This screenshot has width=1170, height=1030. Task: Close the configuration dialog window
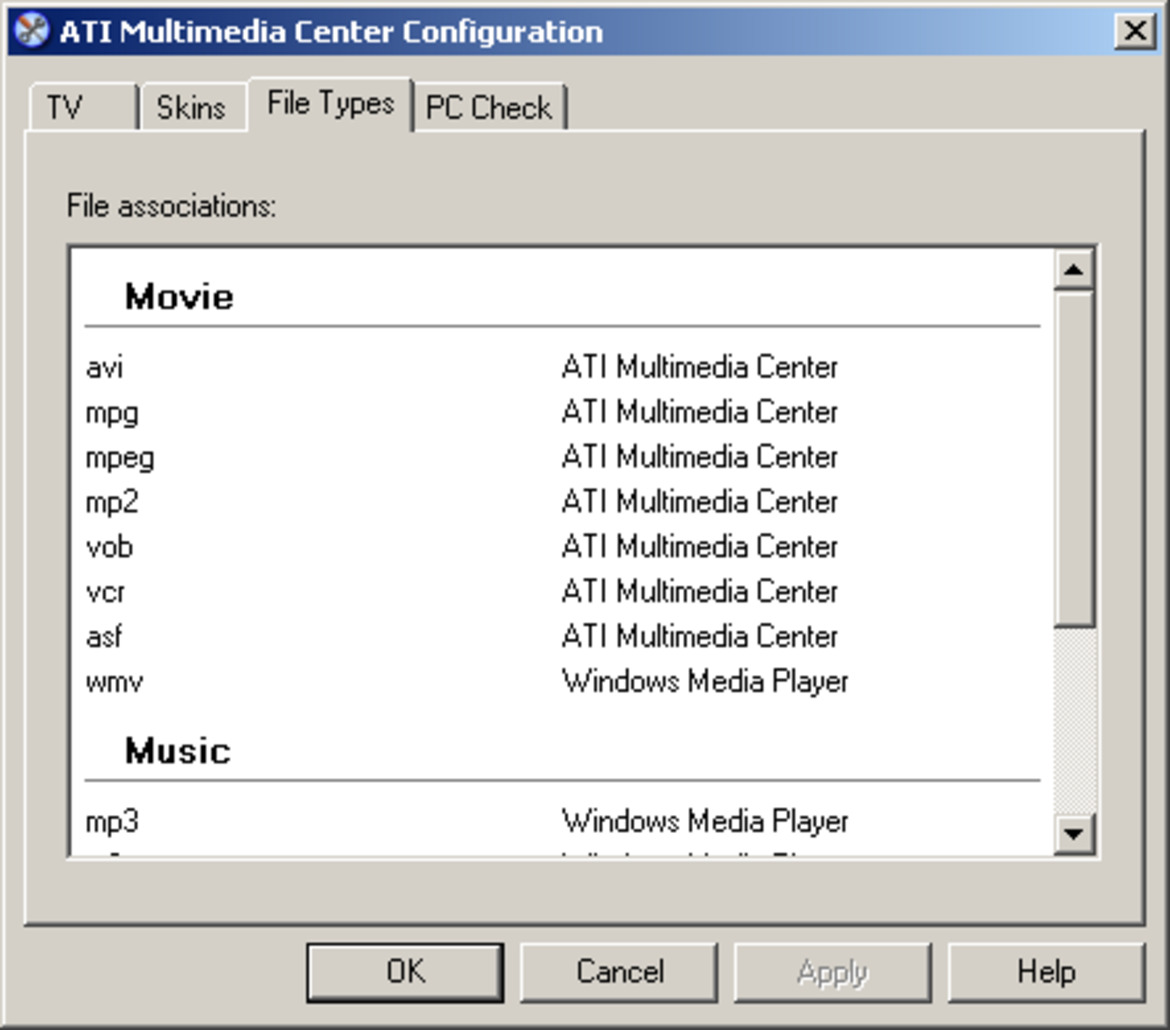pos(1135,31)
